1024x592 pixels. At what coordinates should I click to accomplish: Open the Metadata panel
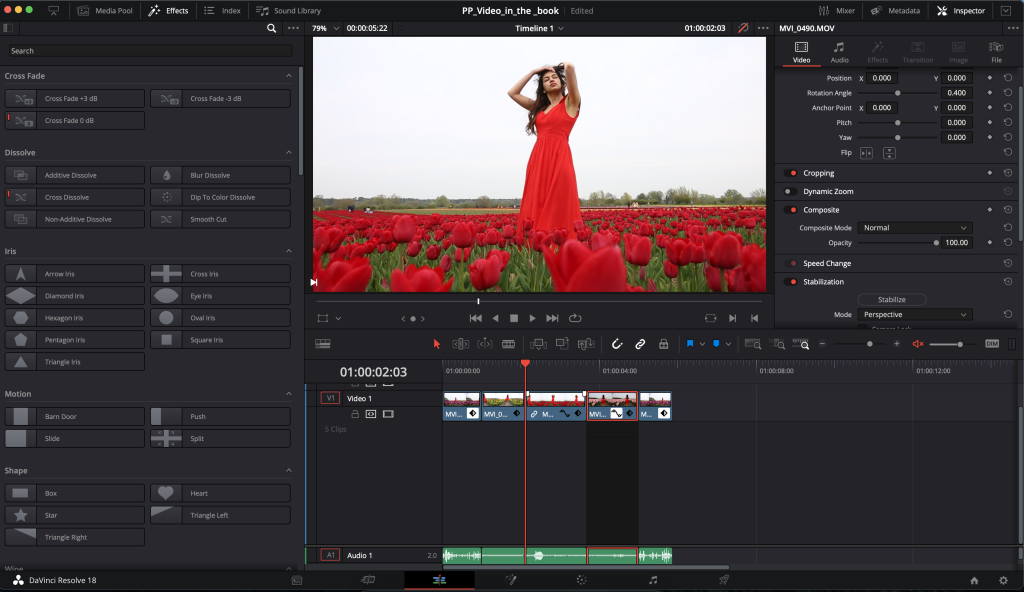(x=895, y=10)
